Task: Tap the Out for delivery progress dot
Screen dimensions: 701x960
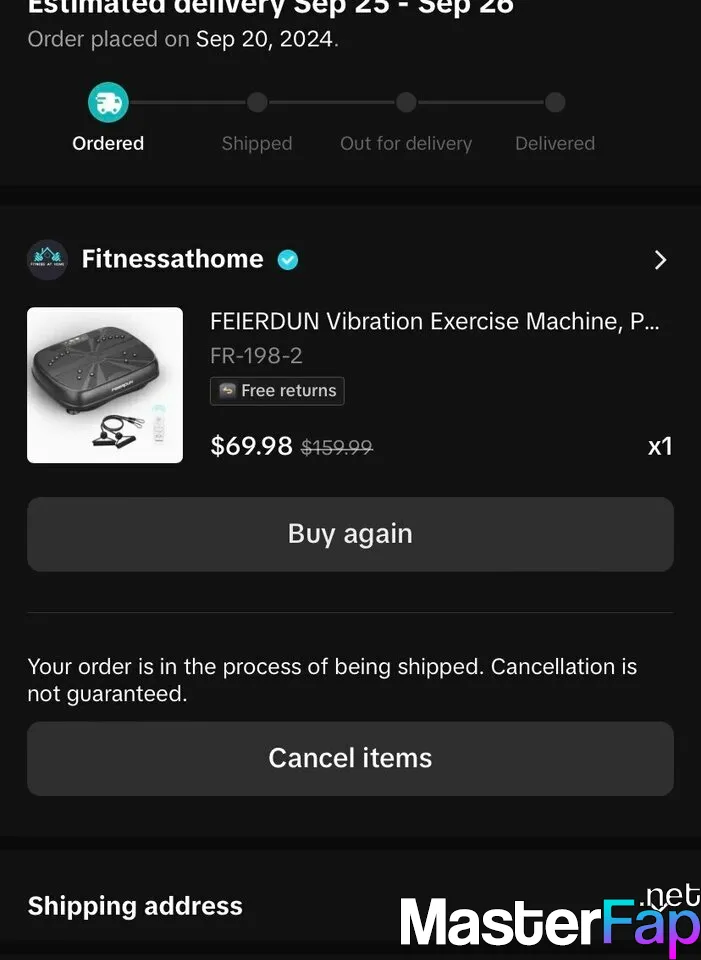Action: [x=406, y=102]
